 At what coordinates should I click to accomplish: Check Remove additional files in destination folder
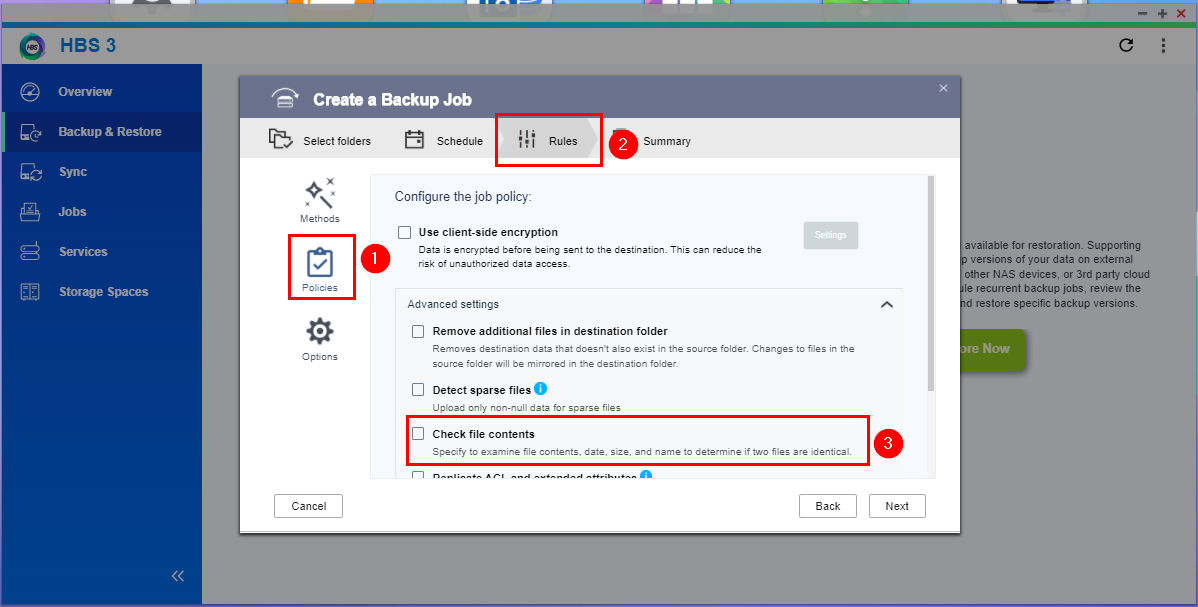[418, 331]
